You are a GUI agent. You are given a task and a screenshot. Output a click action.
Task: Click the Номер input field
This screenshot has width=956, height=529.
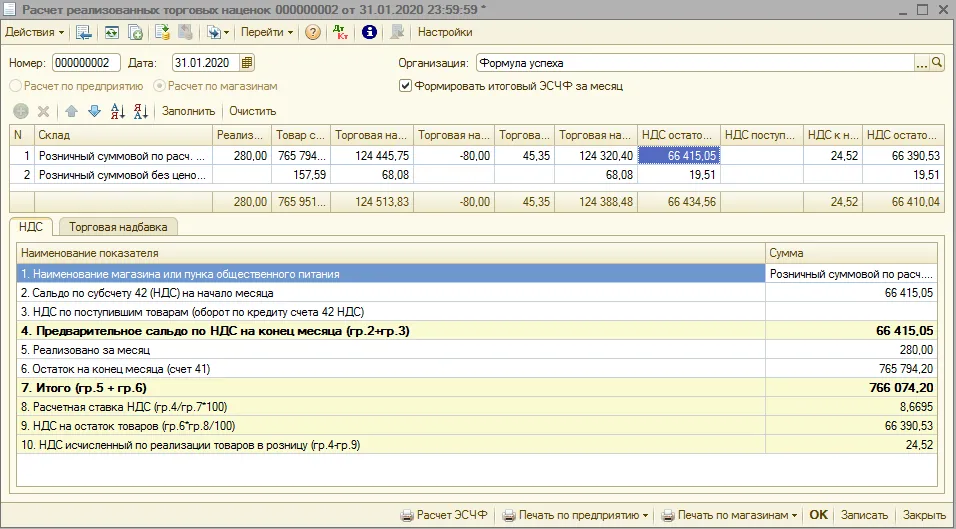86,63
